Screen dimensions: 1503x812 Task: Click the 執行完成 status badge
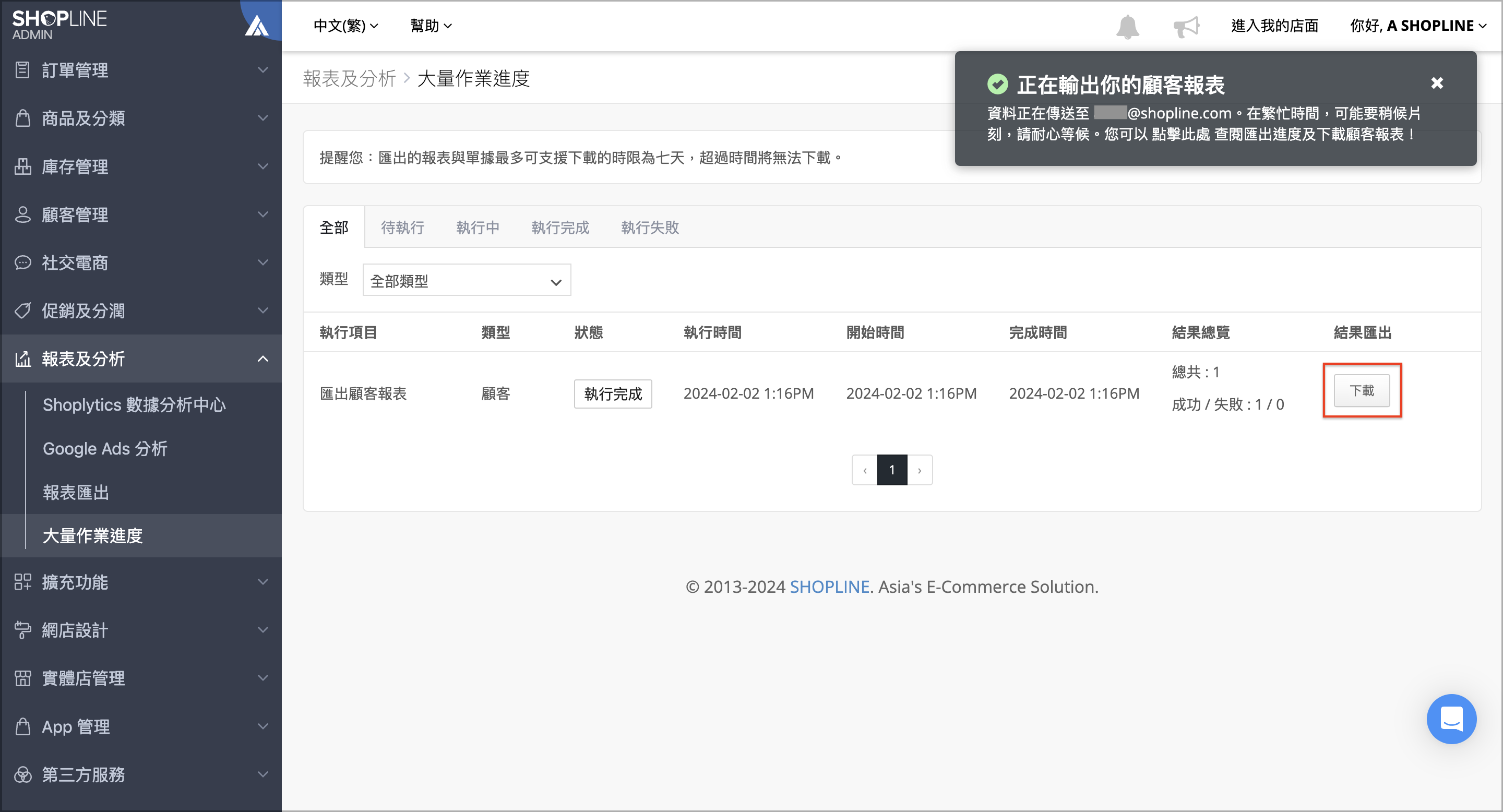pos(613,394)
